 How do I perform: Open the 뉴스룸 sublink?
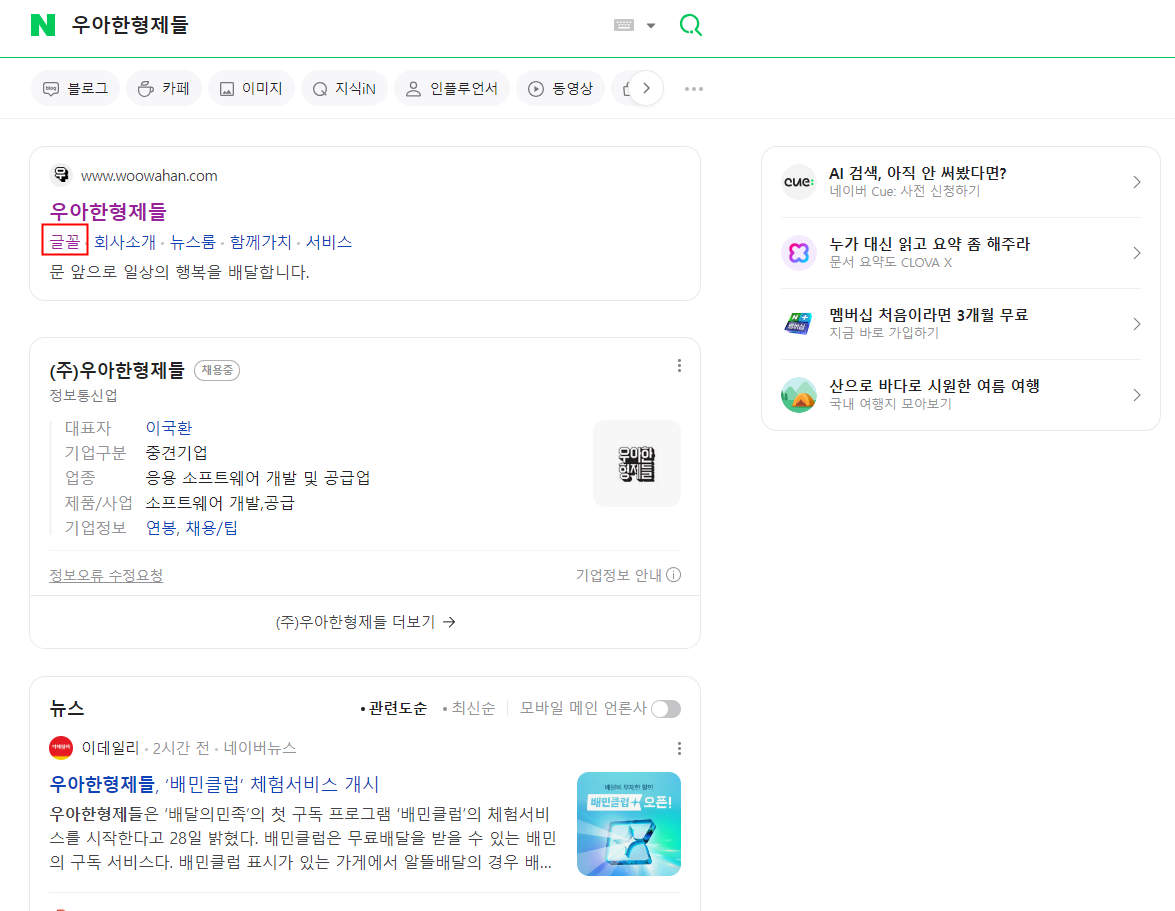tap(193, 242)
